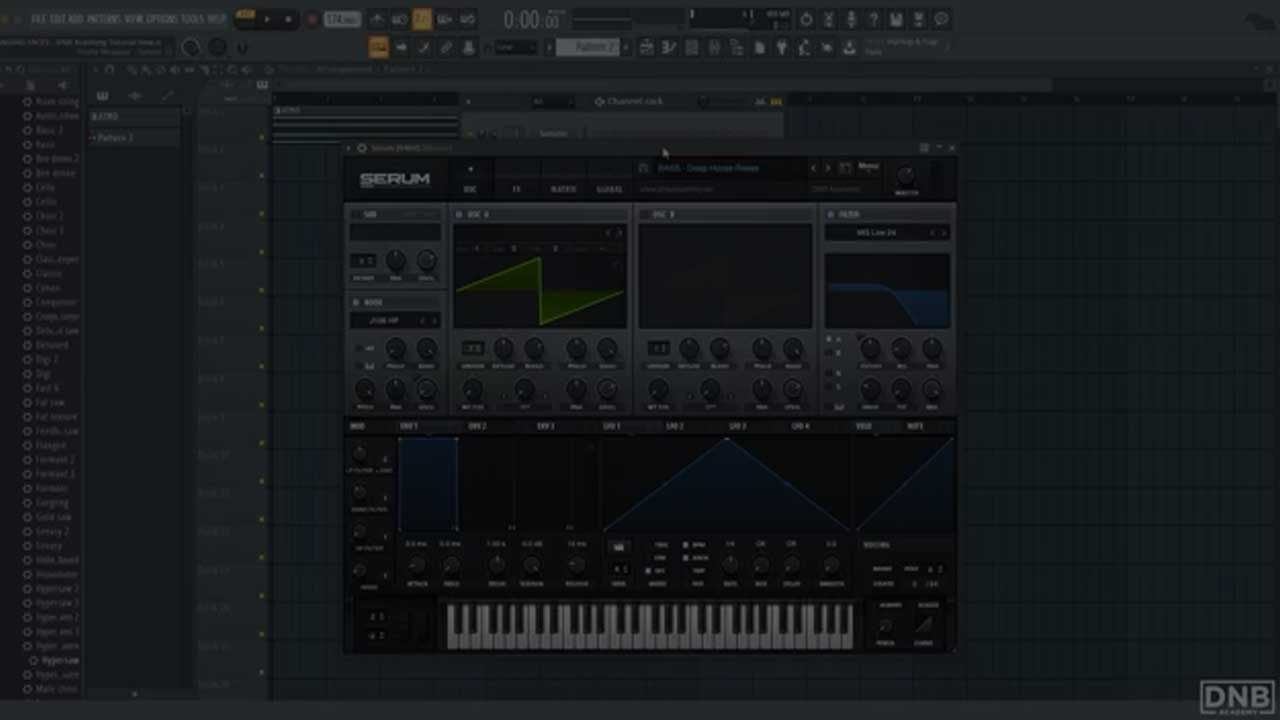
Task: Click the PORTA knob near keyboard
Action: 885,626
